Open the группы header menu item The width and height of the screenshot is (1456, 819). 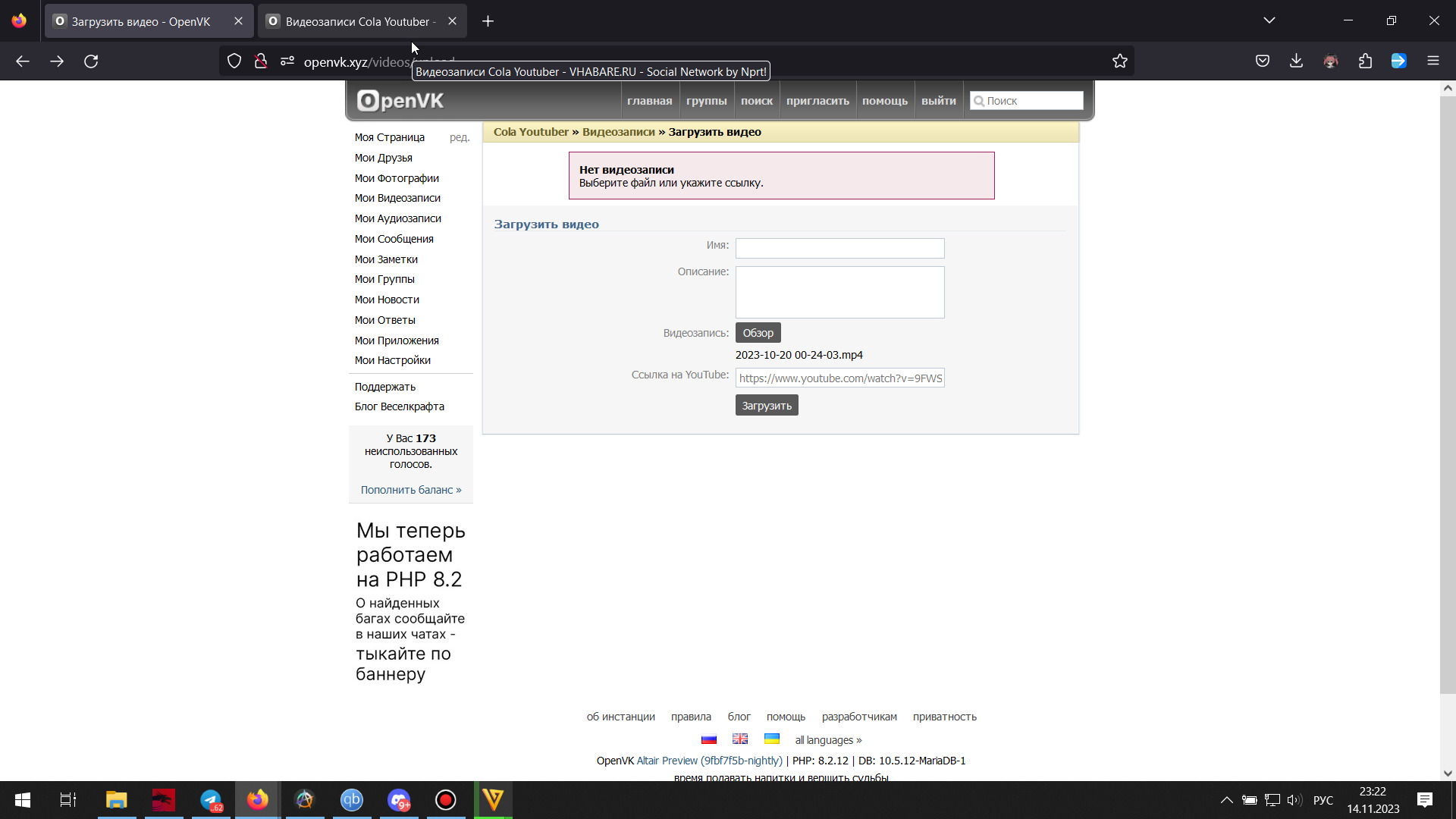[x=706, y=101]
